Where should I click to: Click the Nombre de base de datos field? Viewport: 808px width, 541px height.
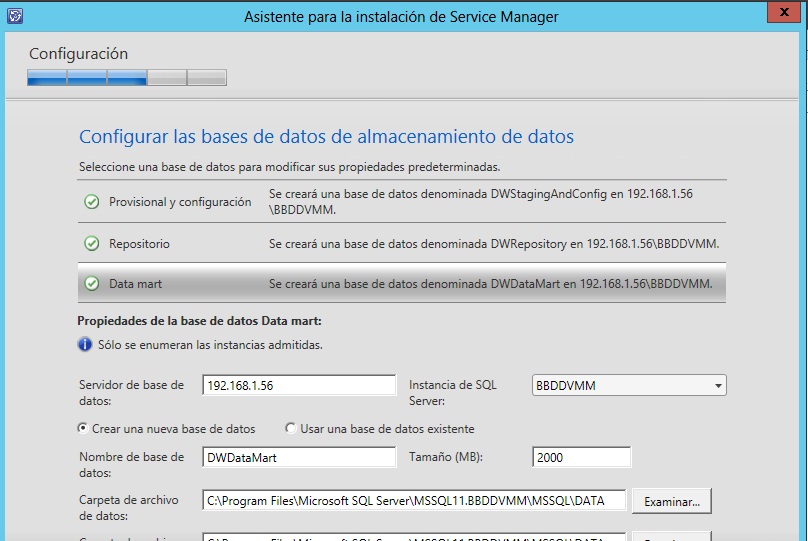coord(299,457)
